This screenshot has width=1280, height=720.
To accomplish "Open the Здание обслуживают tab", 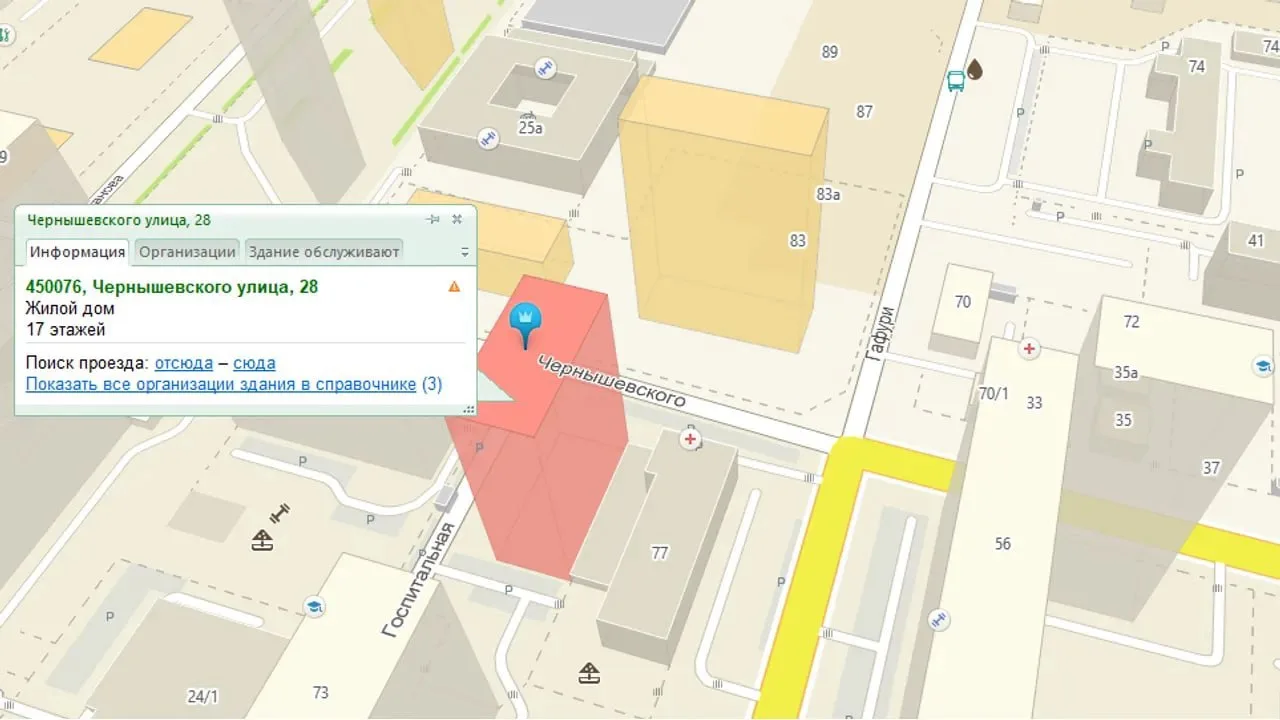I will 323,251.
